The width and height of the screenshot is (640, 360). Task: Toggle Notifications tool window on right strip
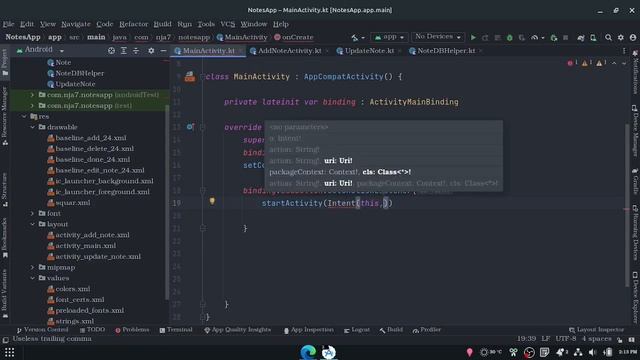tap(635, 72)
